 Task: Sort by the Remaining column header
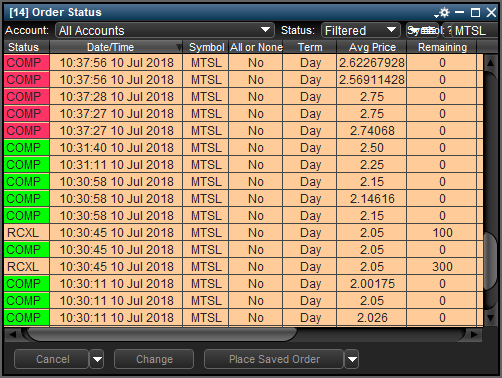tap(442, 47)
